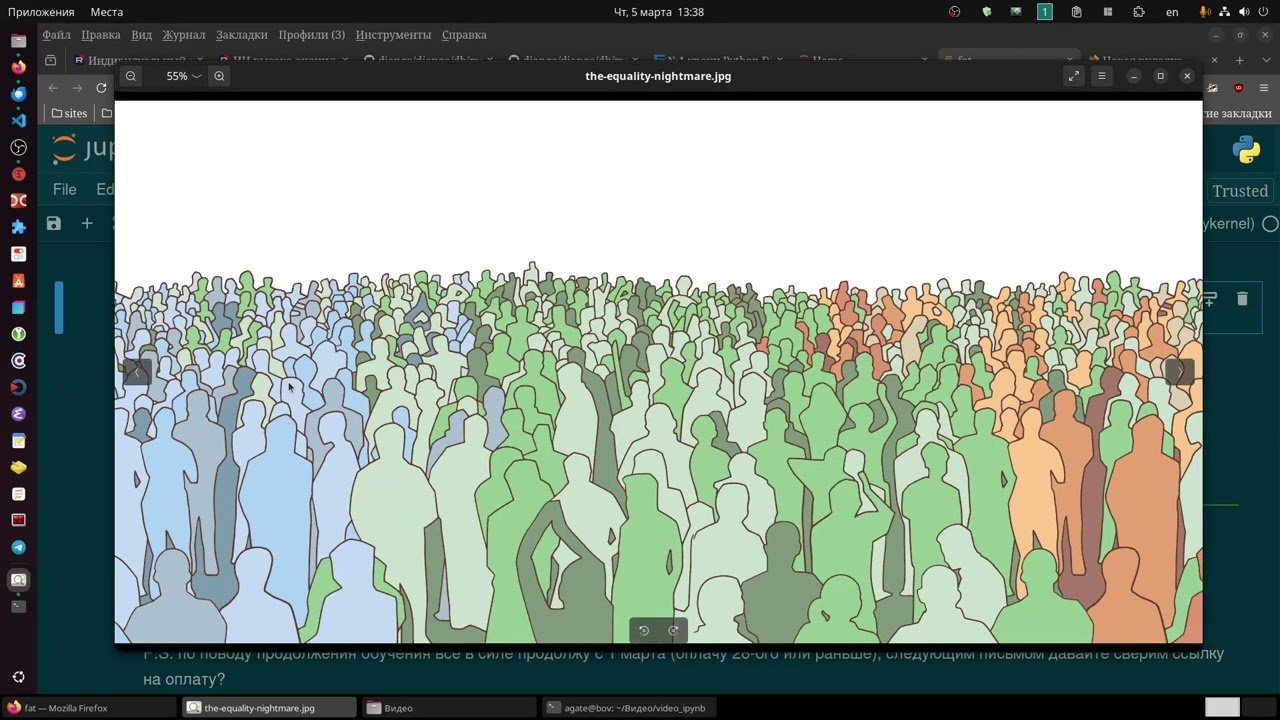This screenshot has height=720, width=1280.
Task: Open the Справка menu in Firefox
Action: (x=464, y=35)
